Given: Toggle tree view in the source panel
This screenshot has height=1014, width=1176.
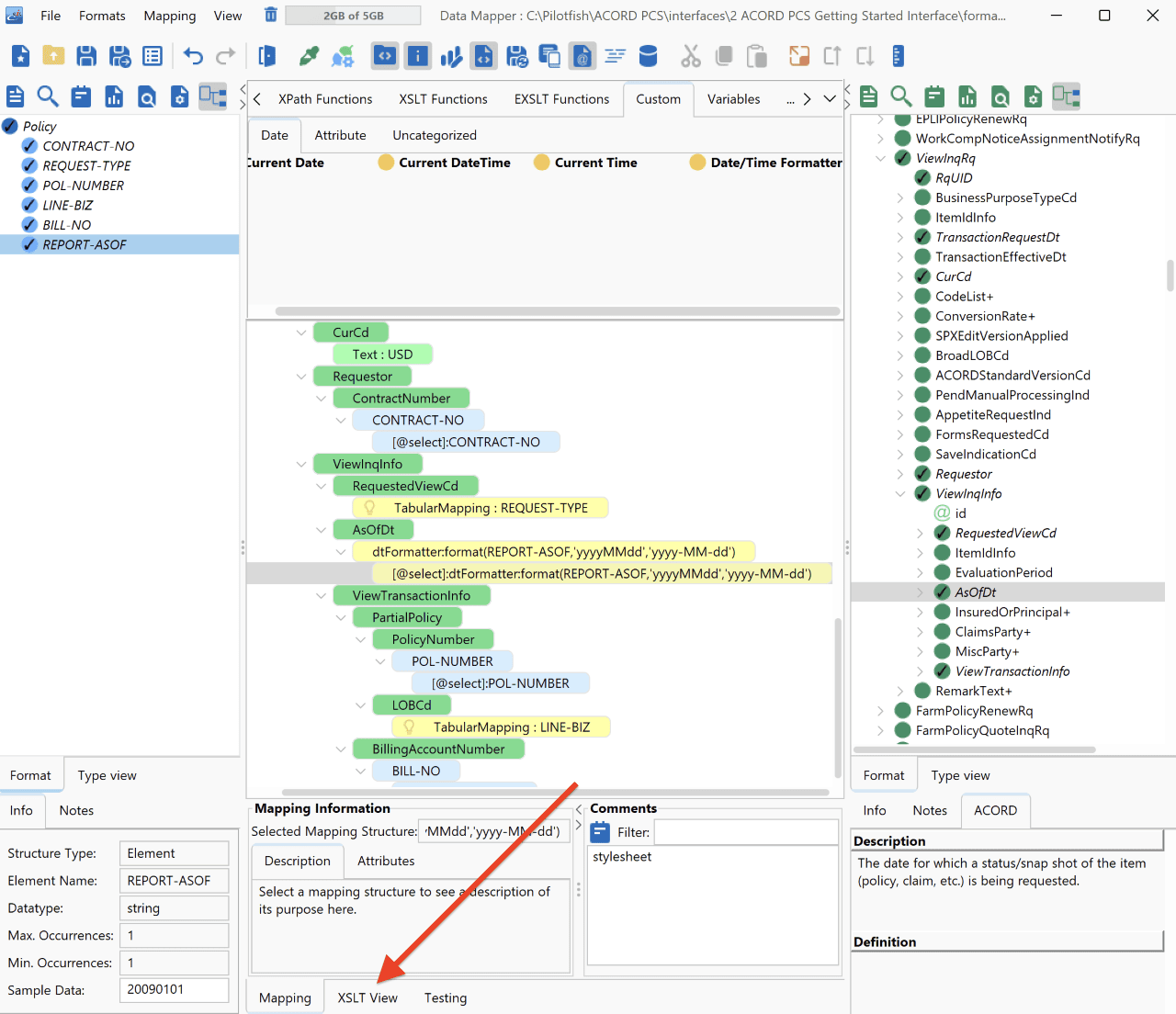Looking at the screenshot, I should (x=213, y=96).
